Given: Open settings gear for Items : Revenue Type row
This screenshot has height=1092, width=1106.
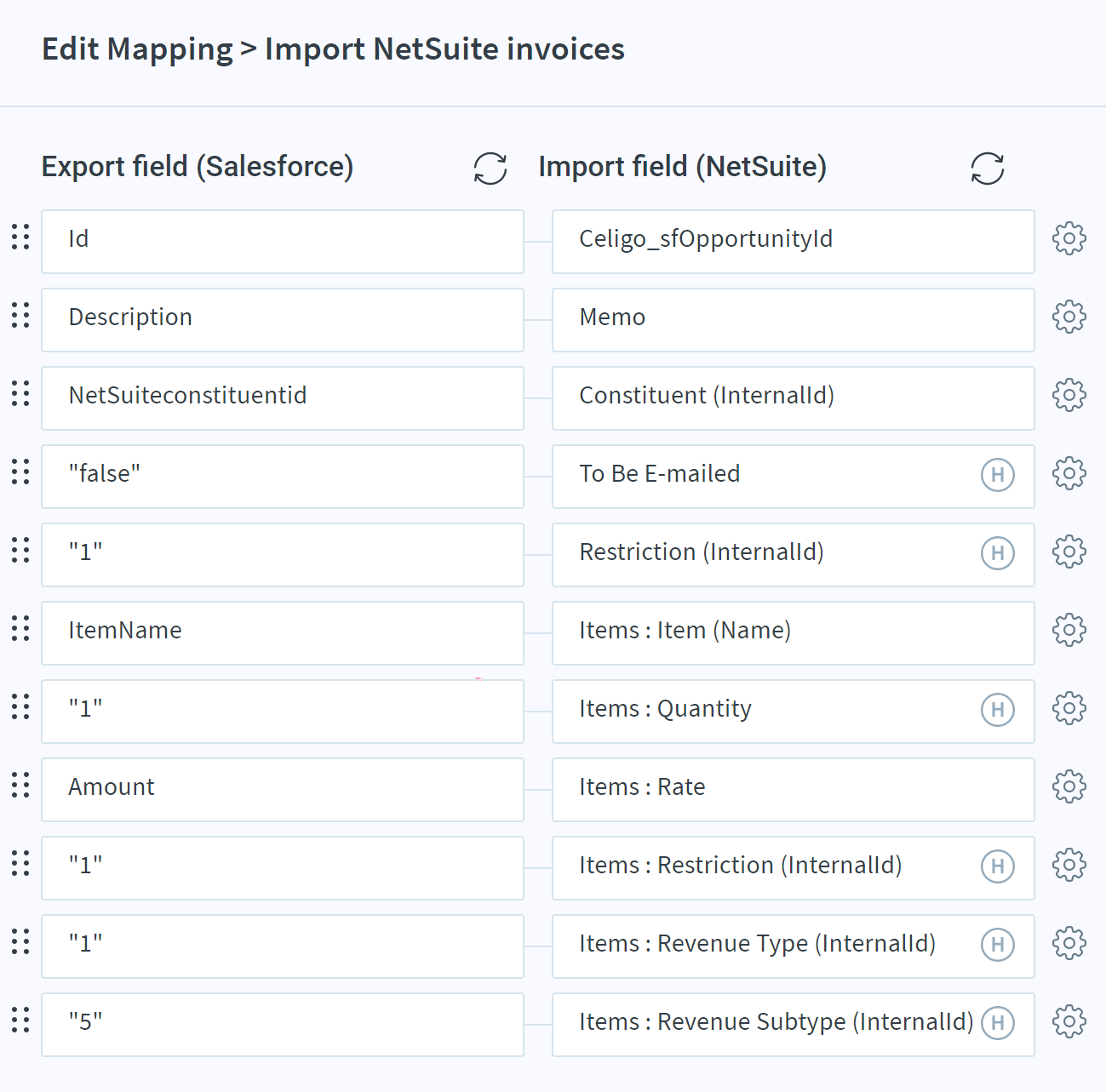Looking at the screenshot, I should click(1069, 943).
